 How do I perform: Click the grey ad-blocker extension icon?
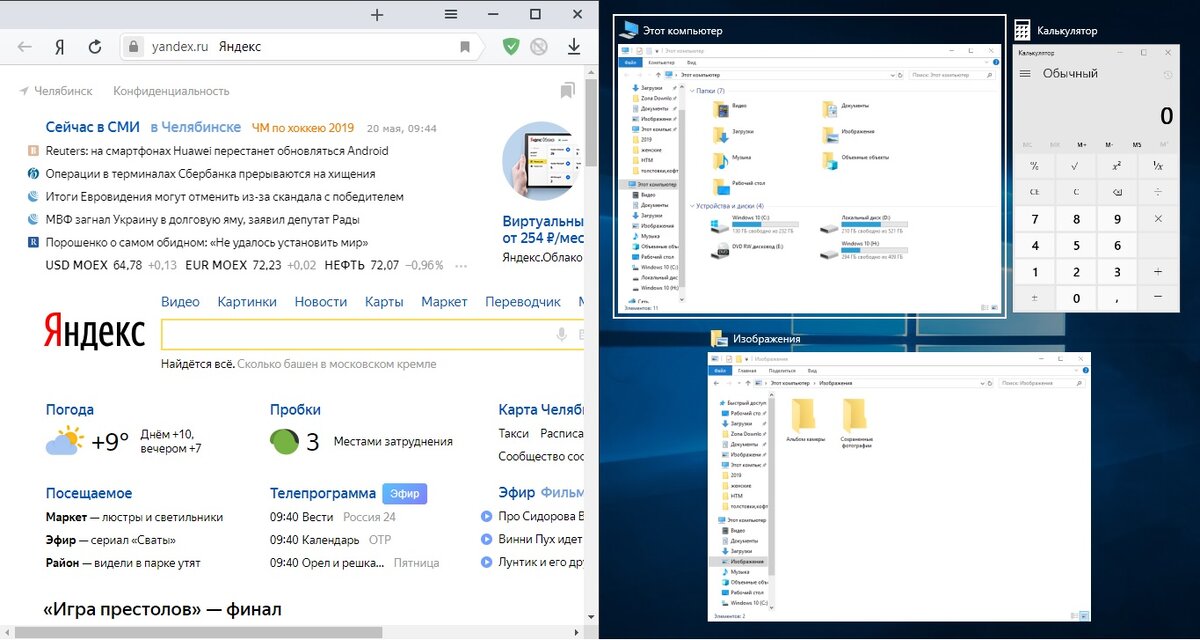tap(539, 46)
